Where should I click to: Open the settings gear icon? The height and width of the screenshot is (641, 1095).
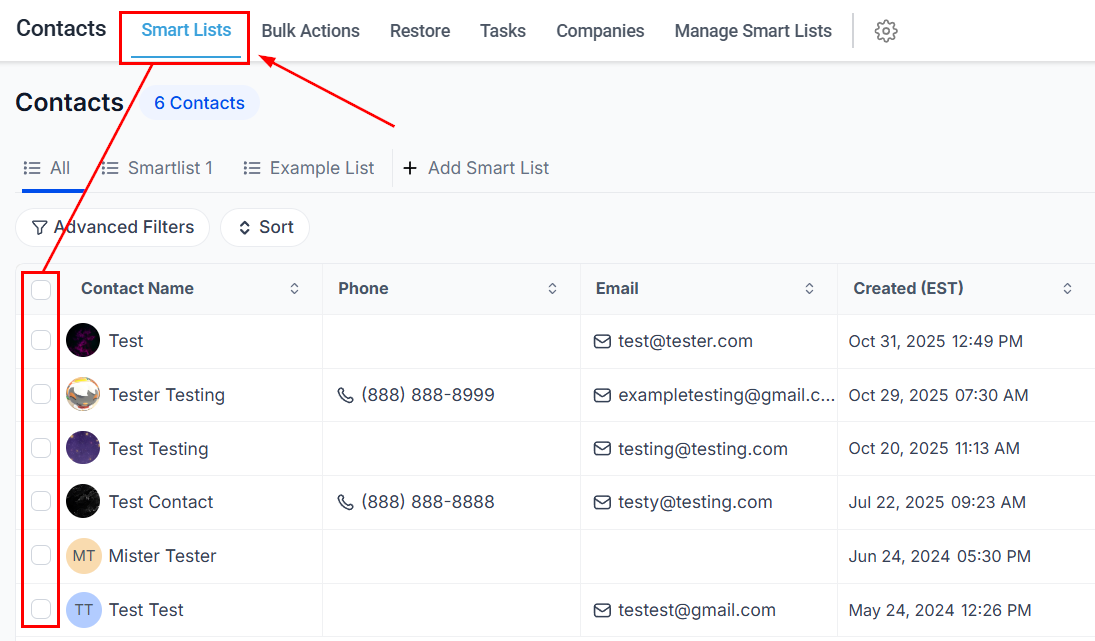click(x=885, y=31)
